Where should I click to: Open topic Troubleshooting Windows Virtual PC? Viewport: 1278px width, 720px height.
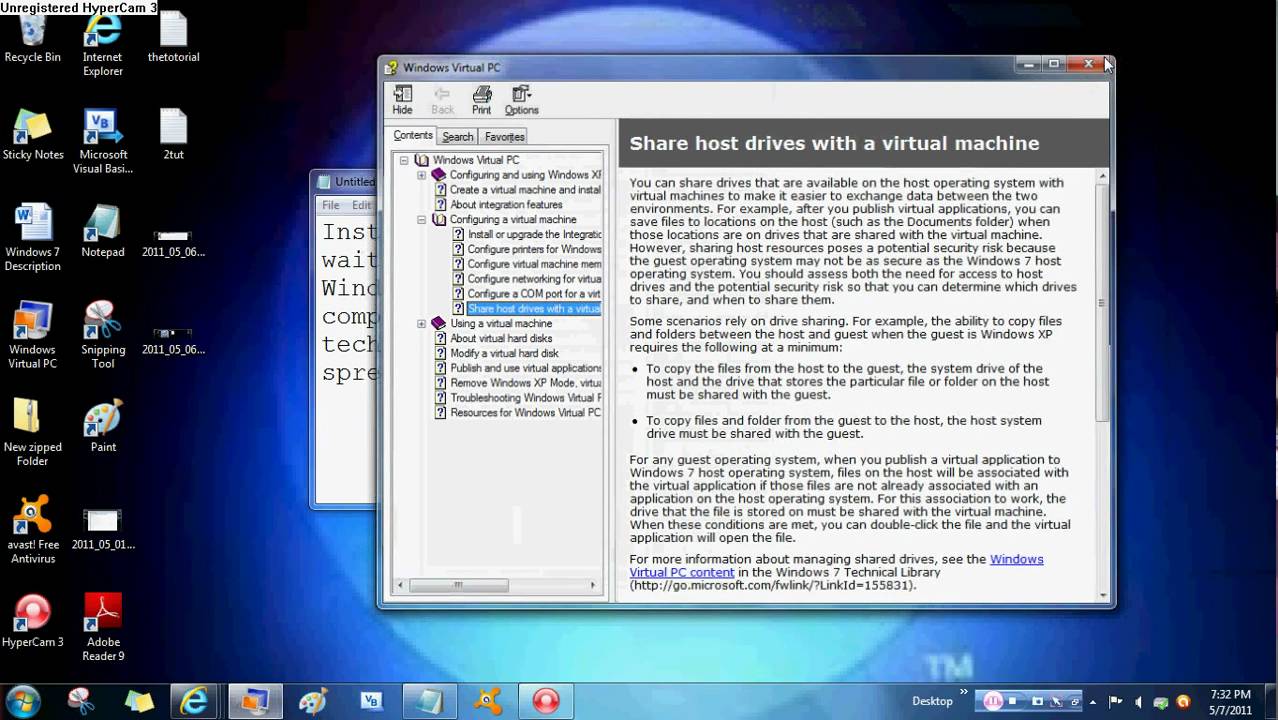525,398
